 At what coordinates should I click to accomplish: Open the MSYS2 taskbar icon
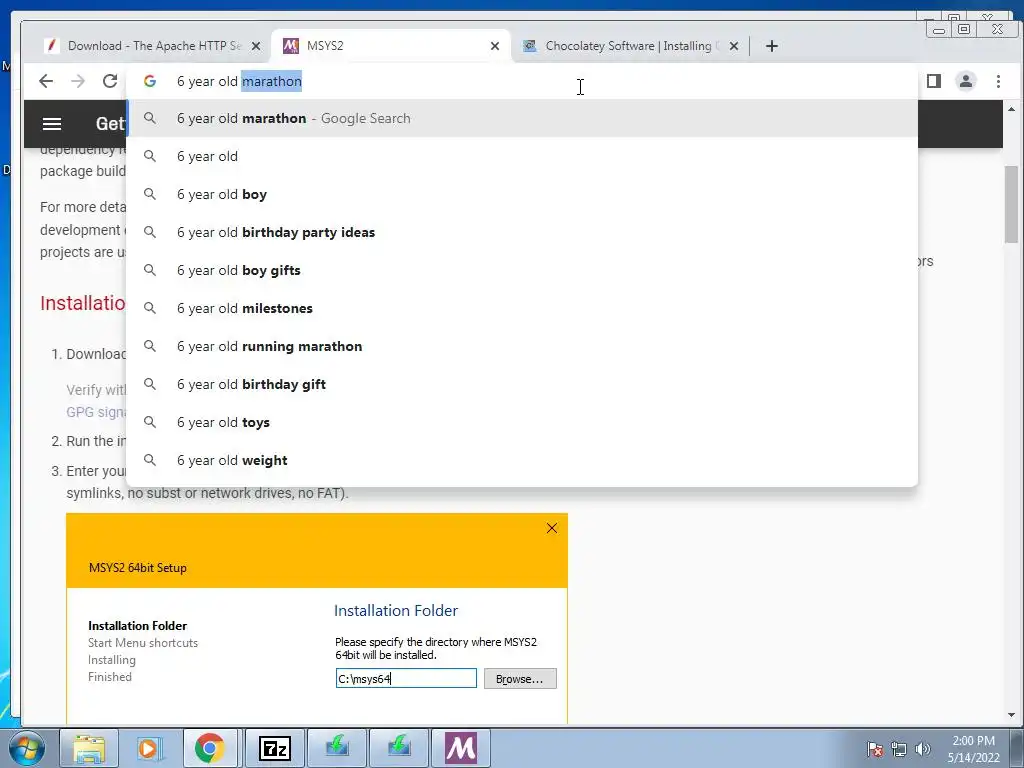tap(461, 748)
